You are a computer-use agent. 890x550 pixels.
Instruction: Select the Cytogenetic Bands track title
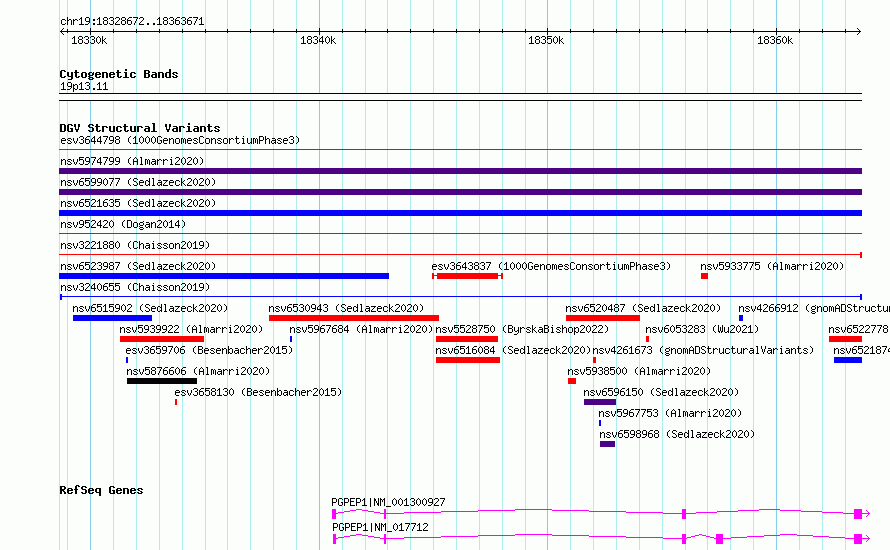click(119, 74)
